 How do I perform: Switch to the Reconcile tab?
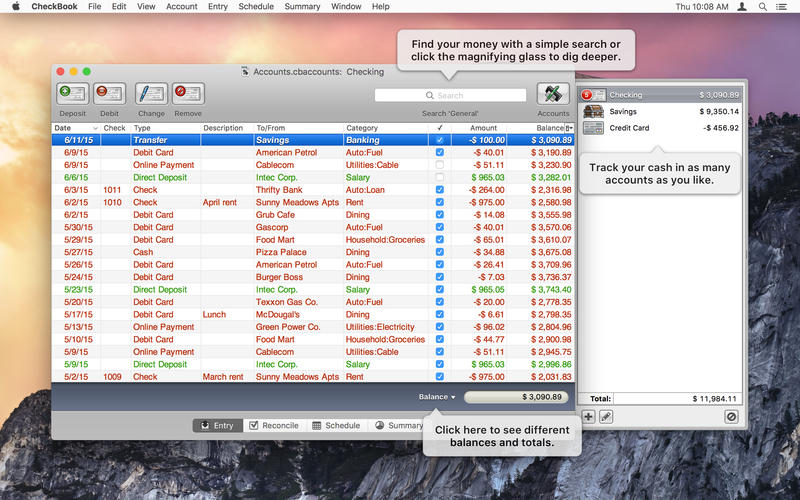click(x=273, y=425)
